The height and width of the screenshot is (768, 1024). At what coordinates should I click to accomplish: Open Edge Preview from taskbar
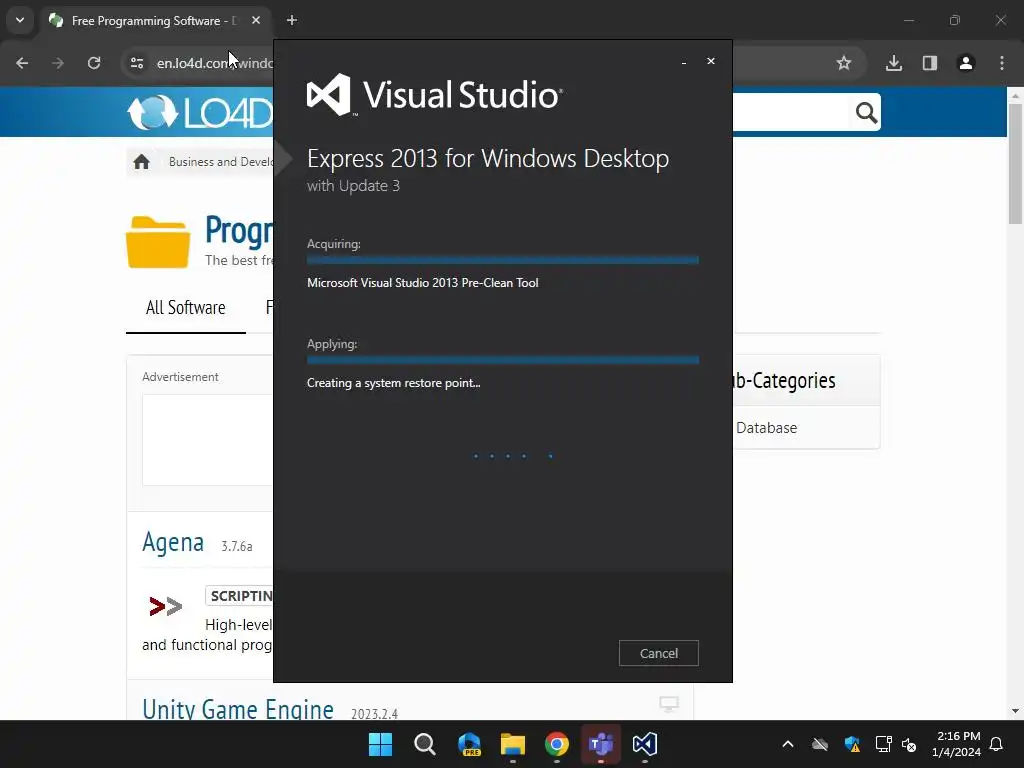[x=469, y=744]
